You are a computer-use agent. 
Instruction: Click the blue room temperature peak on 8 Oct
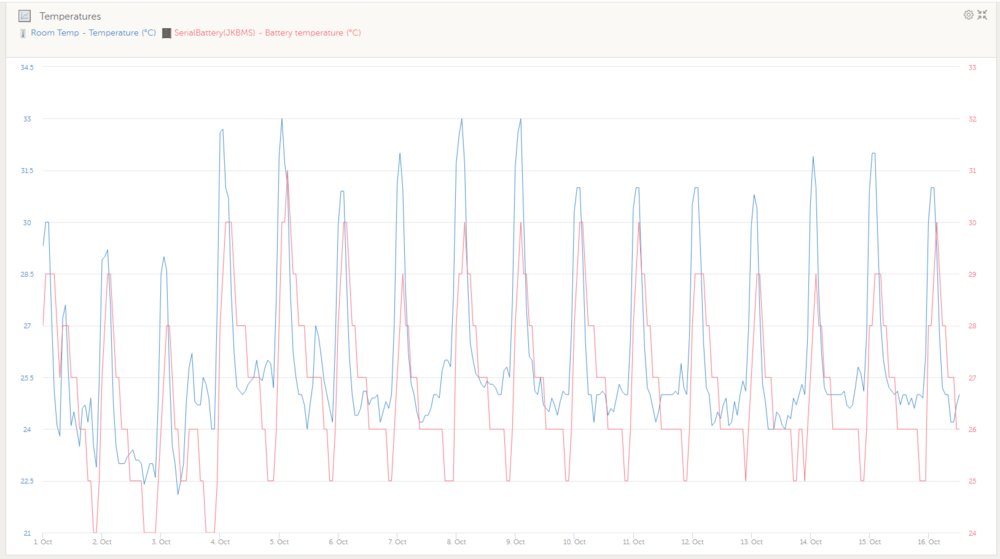point(461,119)
